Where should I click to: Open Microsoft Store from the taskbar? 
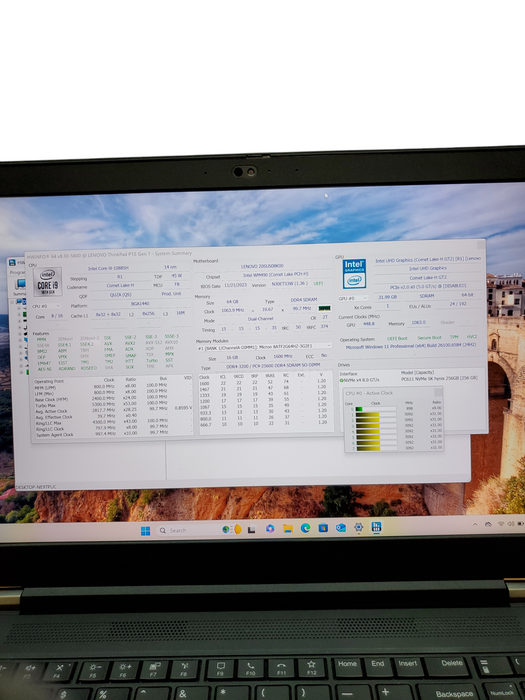click(323, 528)
